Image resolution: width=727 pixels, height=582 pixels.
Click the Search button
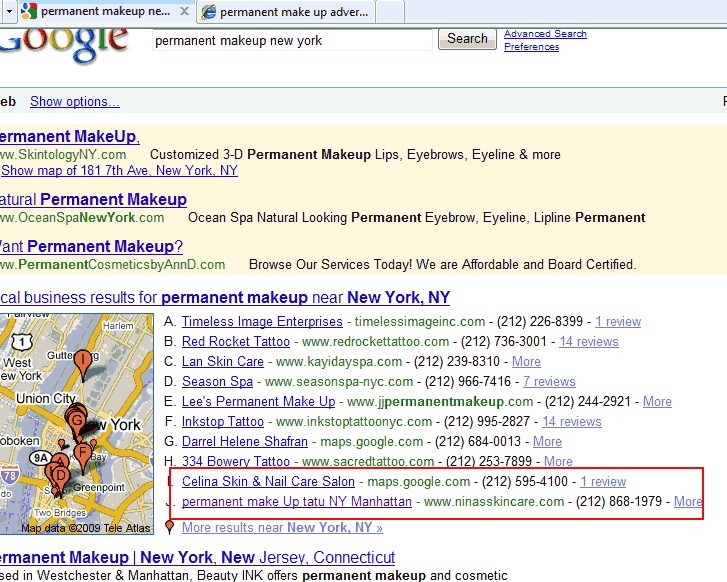click(x=467, y=38)
